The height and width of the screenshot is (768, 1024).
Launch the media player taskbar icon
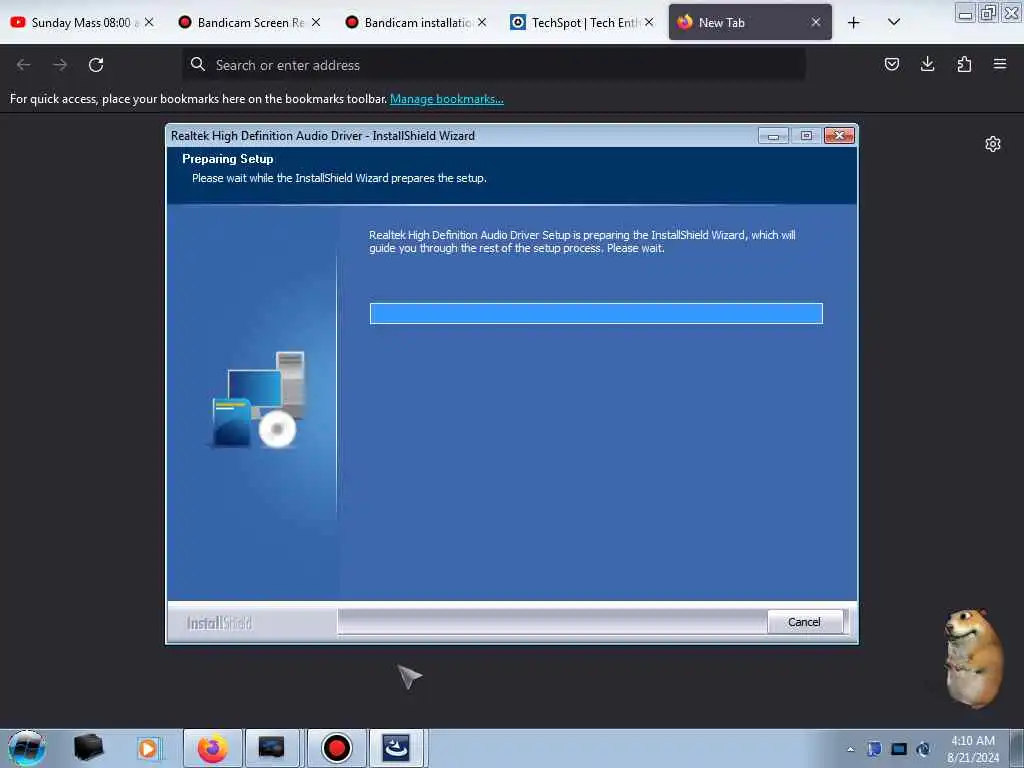click(149, 748)
